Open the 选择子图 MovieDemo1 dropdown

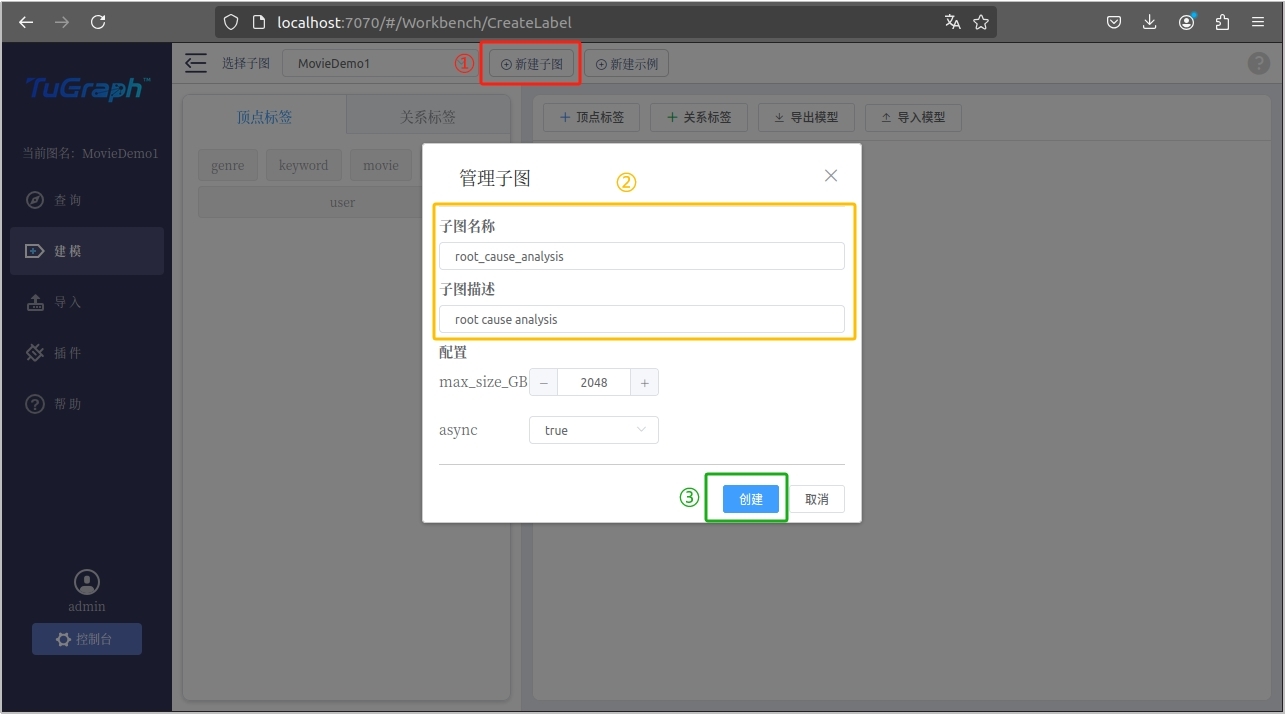click(x=370, y=64)
